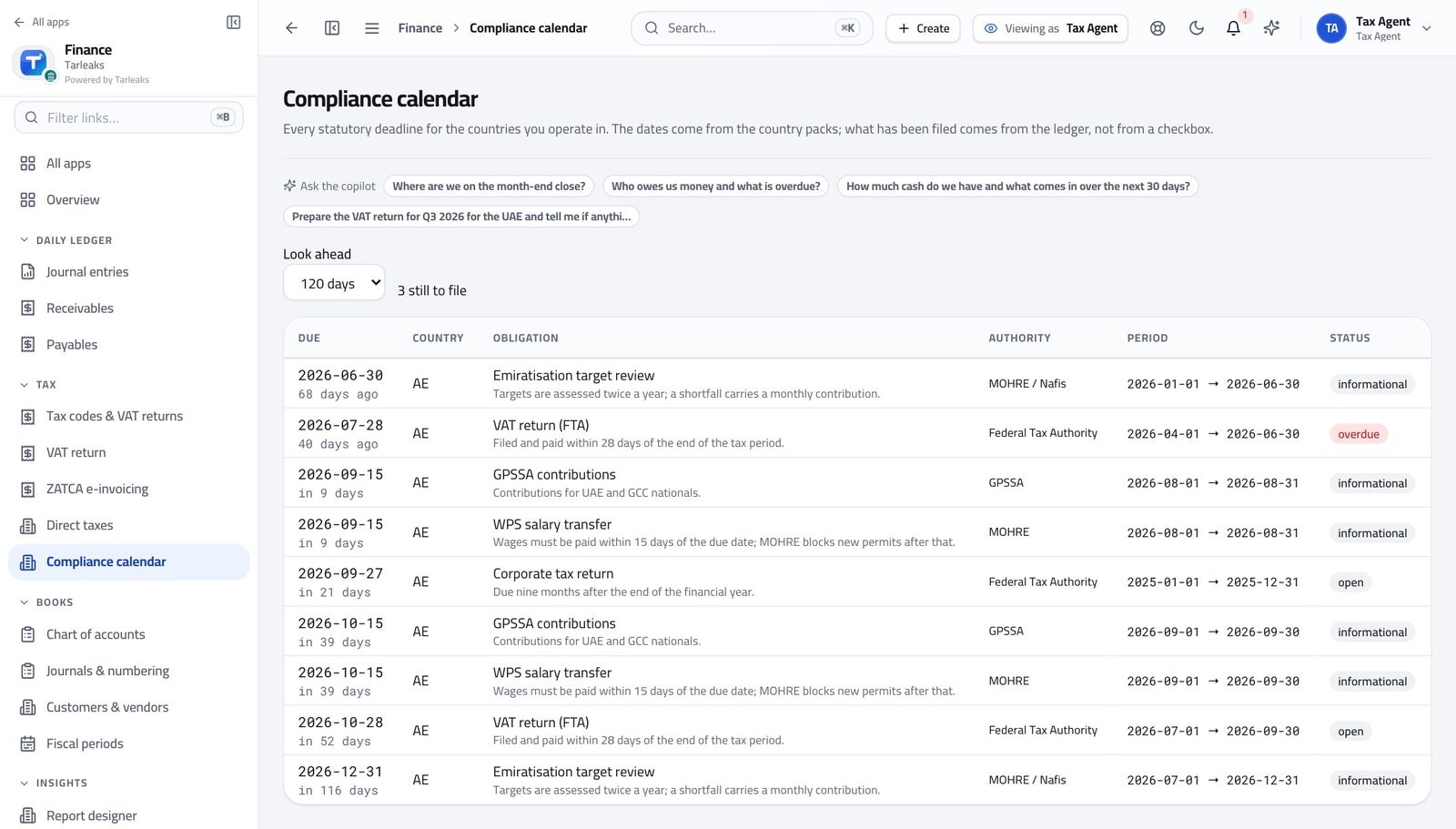Click the Journal entries icon
1456x829 pixels.
[28, 272]
